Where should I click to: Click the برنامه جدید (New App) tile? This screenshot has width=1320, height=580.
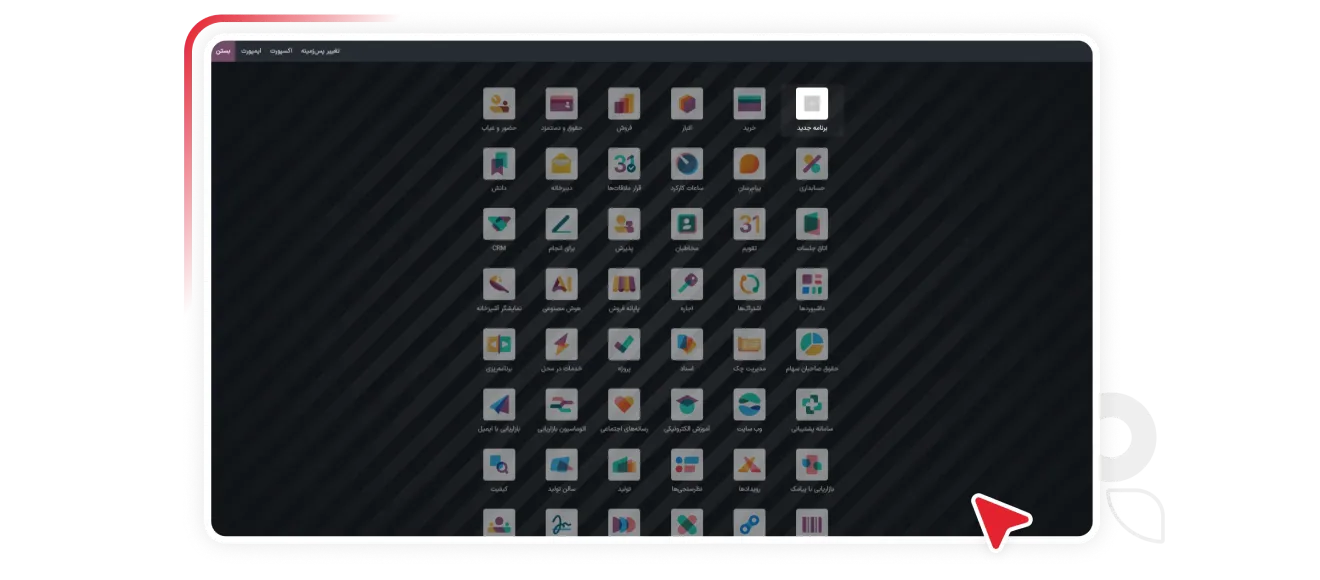click(x=811, y=103)
